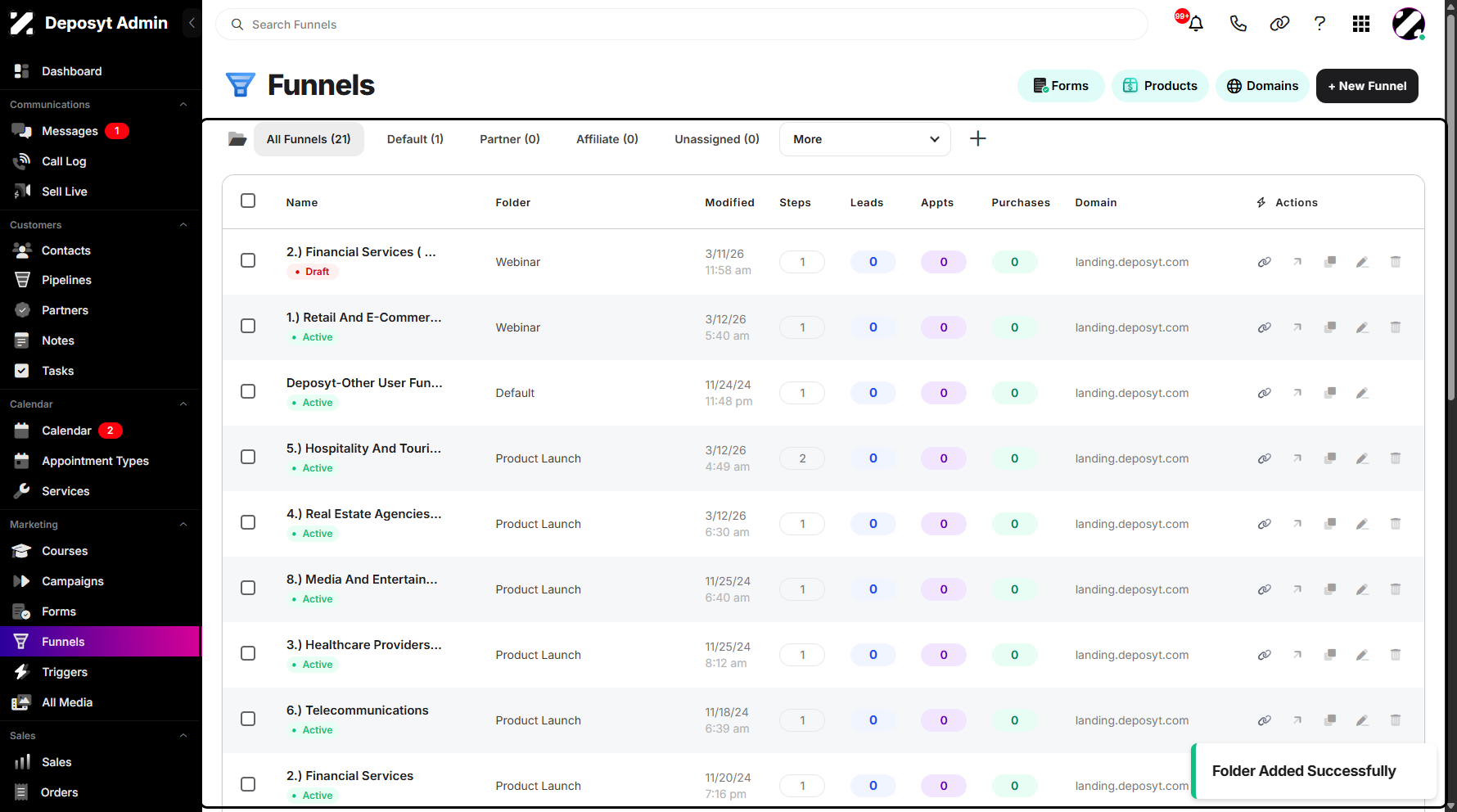Image resolution: width=1457 pixels, height=812 pixels.
Task: Open the Products button
Action: point(1160,86)
